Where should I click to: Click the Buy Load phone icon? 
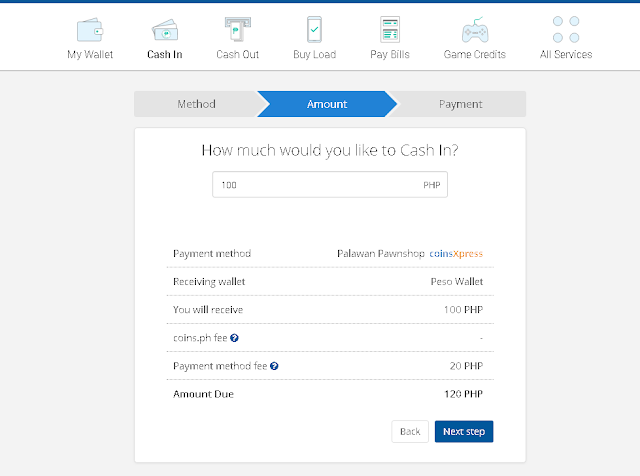314,28
